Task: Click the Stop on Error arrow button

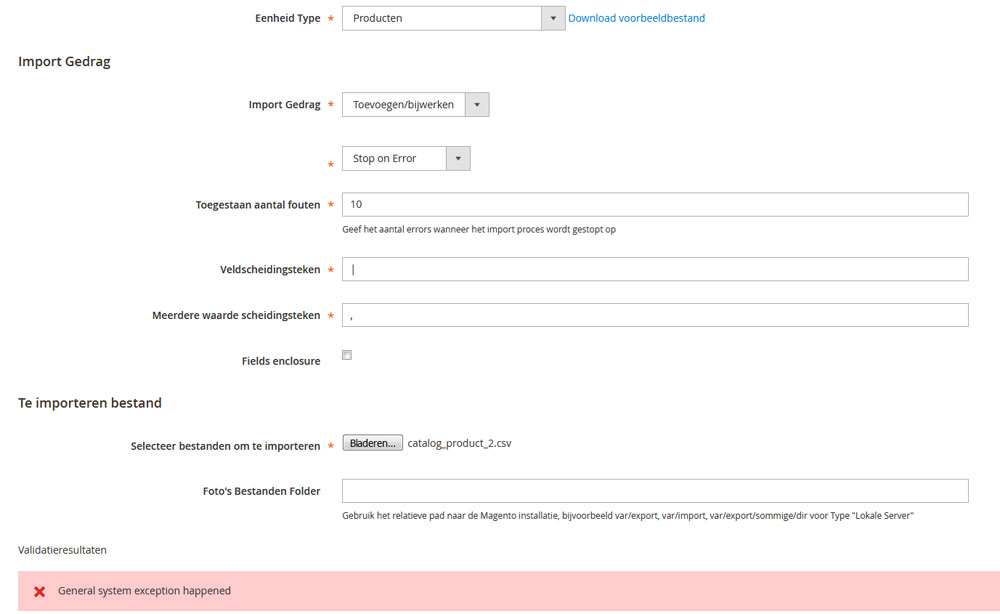Action: tap(457, 158)
